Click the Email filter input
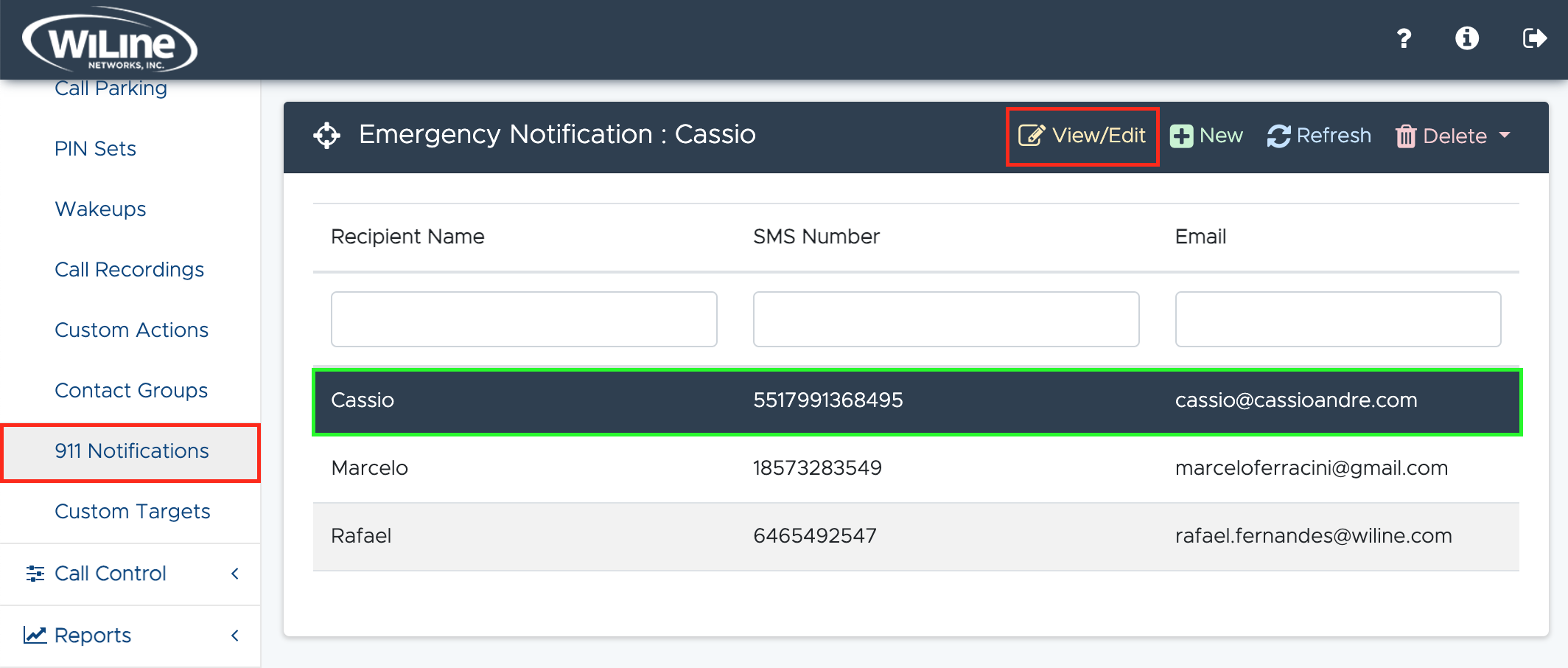The height and width of the screenshot is (668, 1568). pos(1337,319)
